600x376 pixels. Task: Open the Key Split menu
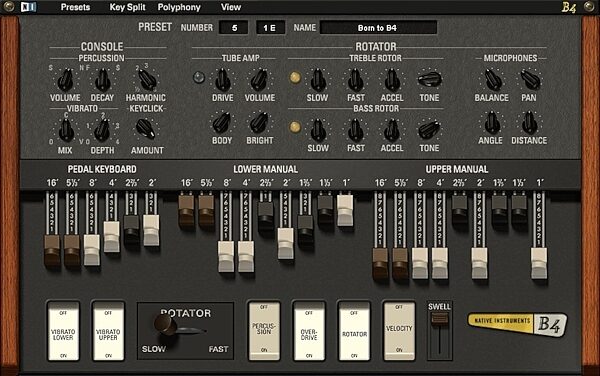[127, 7]
